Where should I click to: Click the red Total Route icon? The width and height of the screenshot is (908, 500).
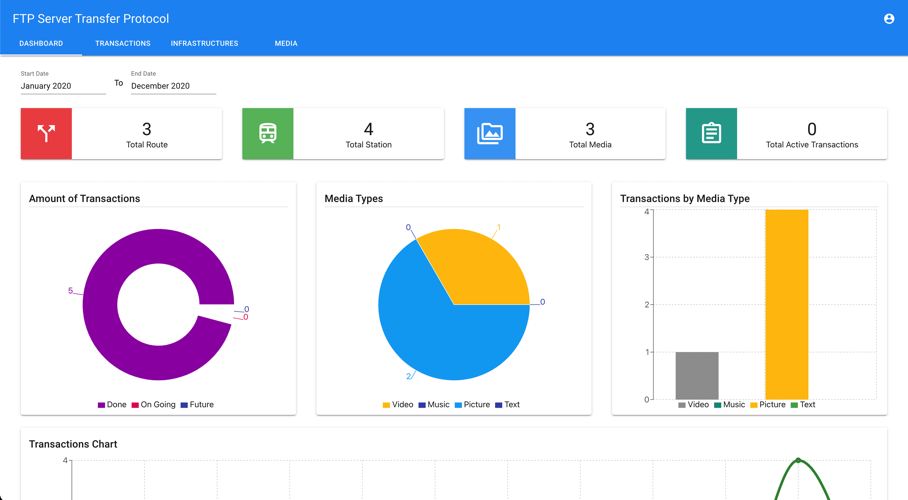pos(46,134)
